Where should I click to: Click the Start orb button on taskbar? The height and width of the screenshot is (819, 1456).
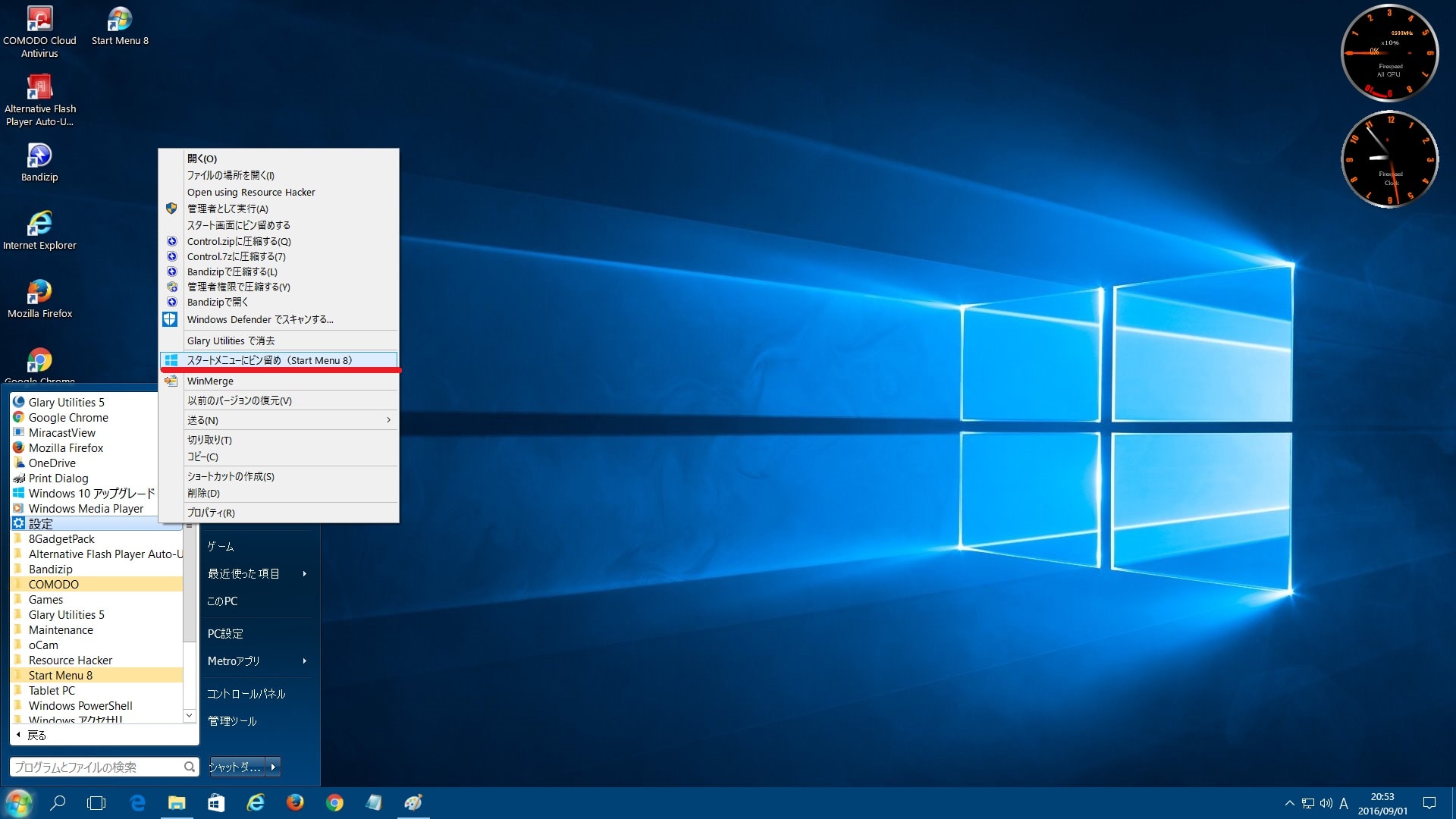(19, 803)
